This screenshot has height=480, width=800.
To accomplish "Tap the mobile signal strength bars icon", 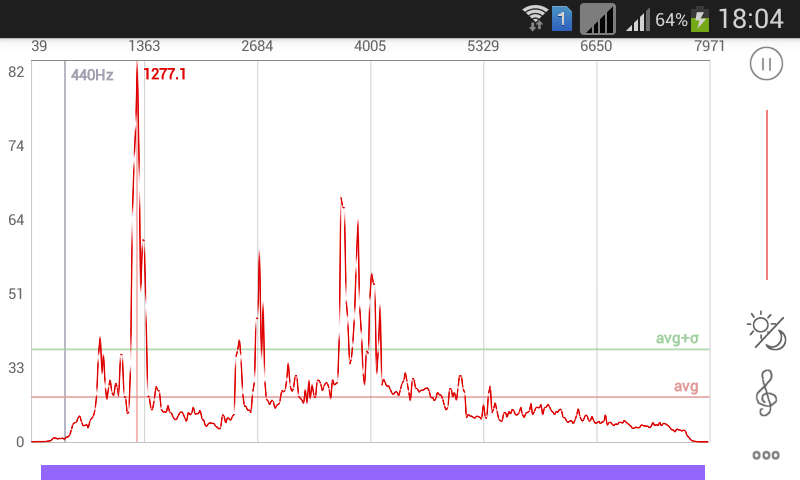I will pos(638,19).
